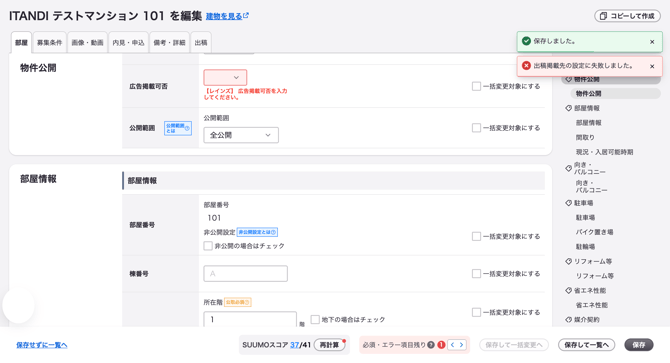Screen dimensions: 670x363
Task: Click 保存せずに一覧へ link
Action: click(x=41, y=345)
